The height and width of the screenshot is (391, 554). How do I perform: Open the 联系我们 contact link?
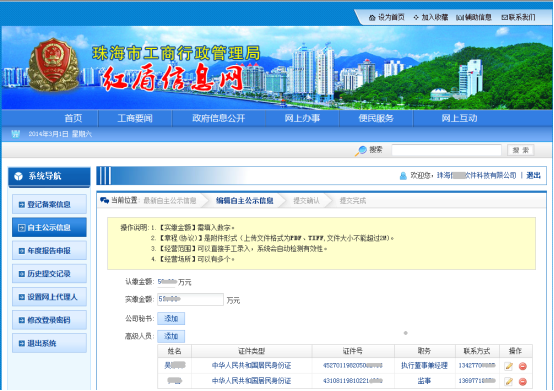(x=518, y=17)
